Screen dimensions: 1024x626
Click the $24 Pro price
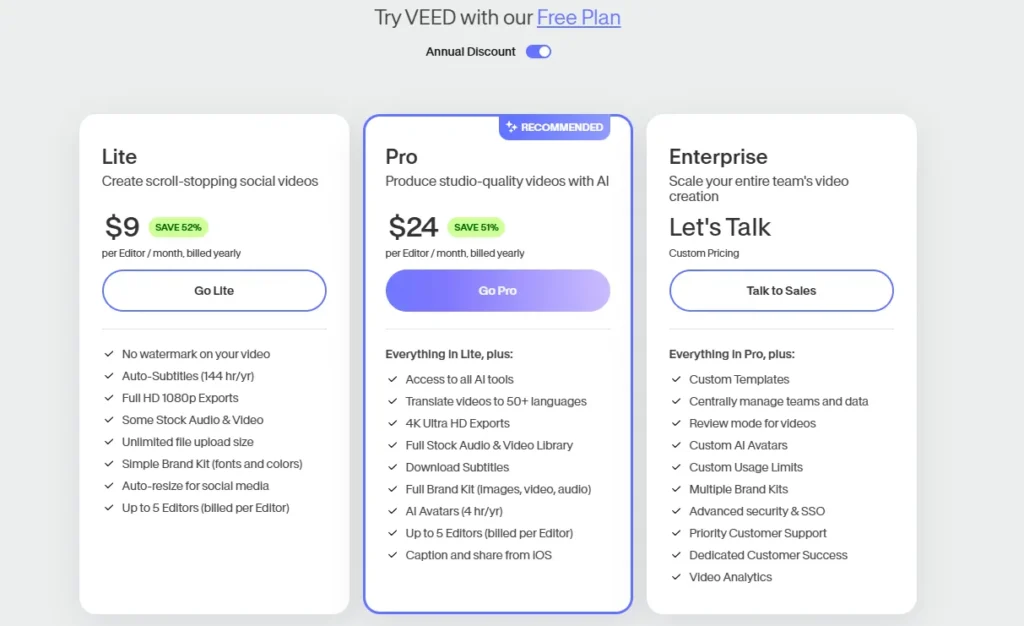click(413, 227)
